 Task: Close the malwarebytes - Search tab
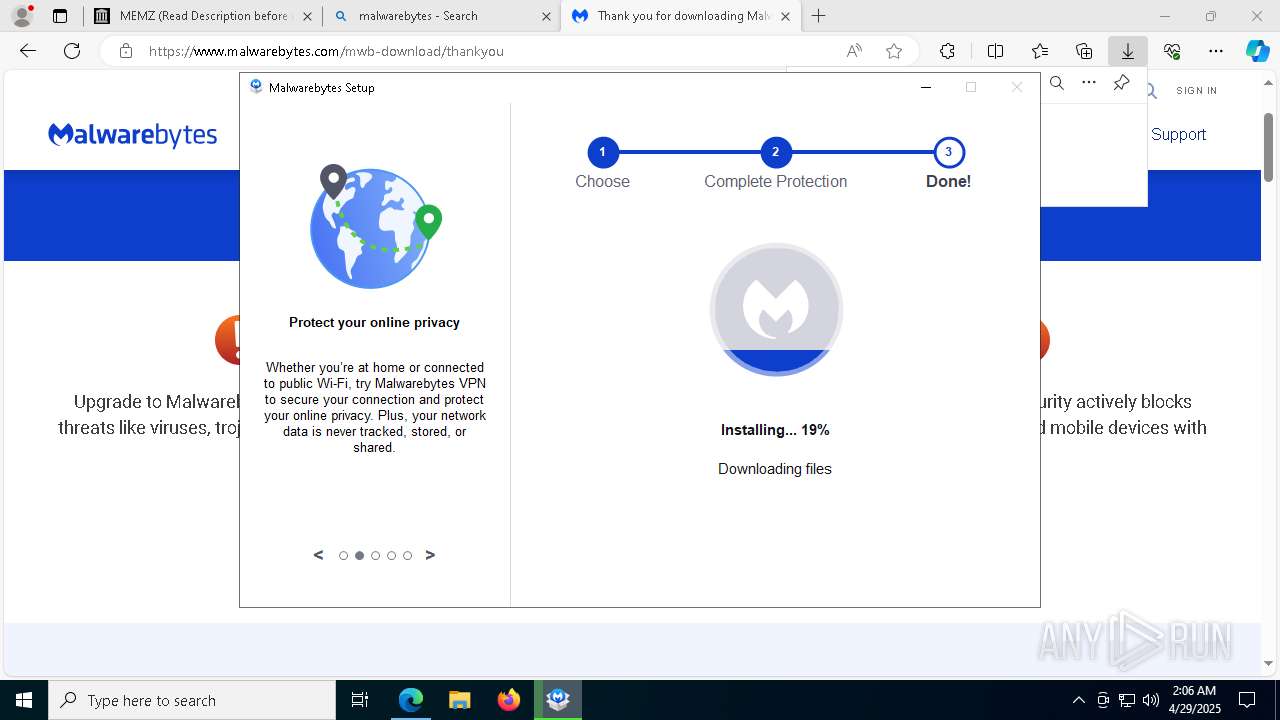tap(546, 16)
